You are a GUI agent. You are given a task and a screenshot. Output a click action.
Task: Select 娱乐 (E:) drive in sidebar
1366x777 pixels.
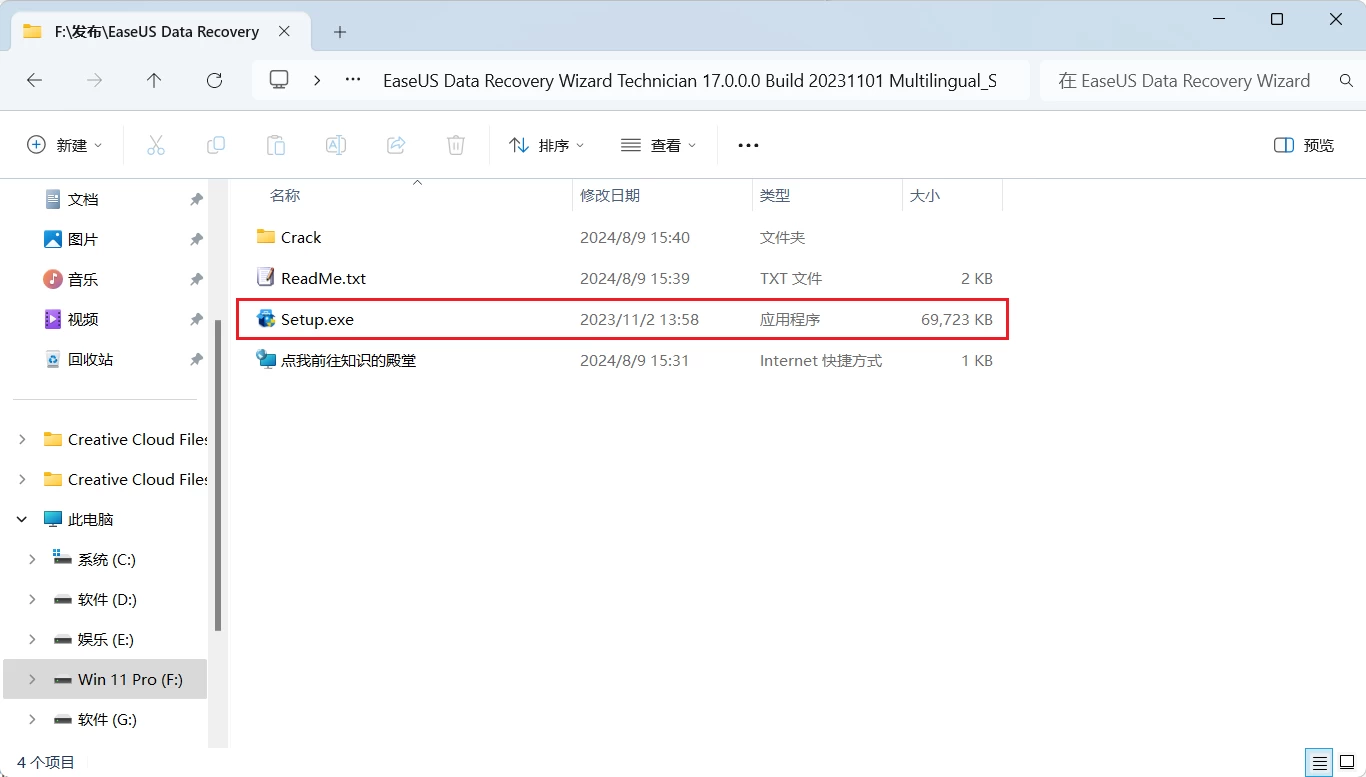tap(106, 639)
